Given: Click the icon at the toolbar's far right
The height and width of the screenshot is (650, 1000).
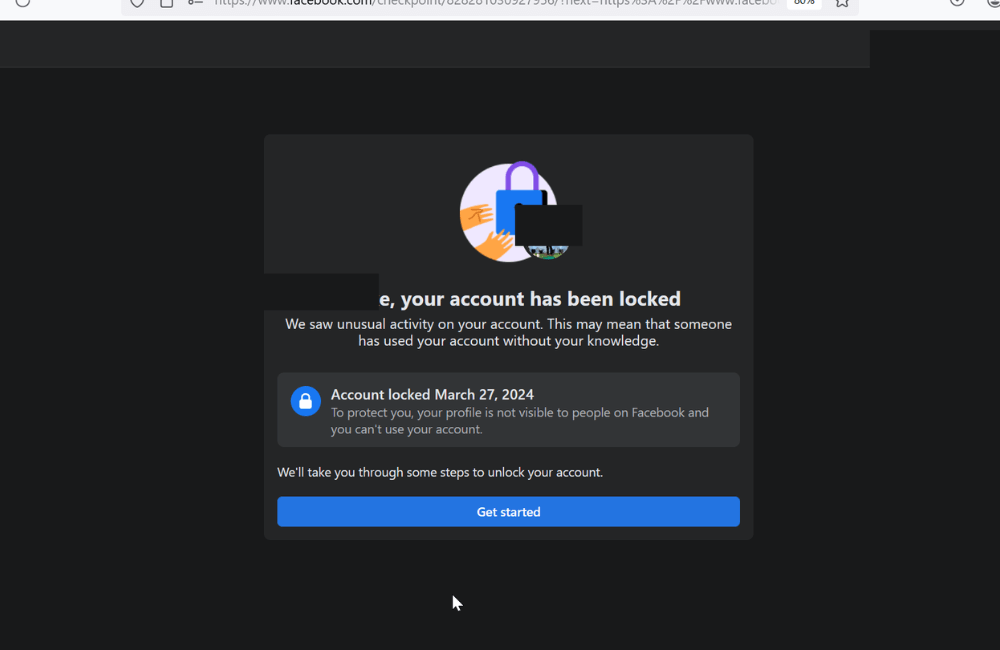Looking at the screenshot, I should pos(989,3).
